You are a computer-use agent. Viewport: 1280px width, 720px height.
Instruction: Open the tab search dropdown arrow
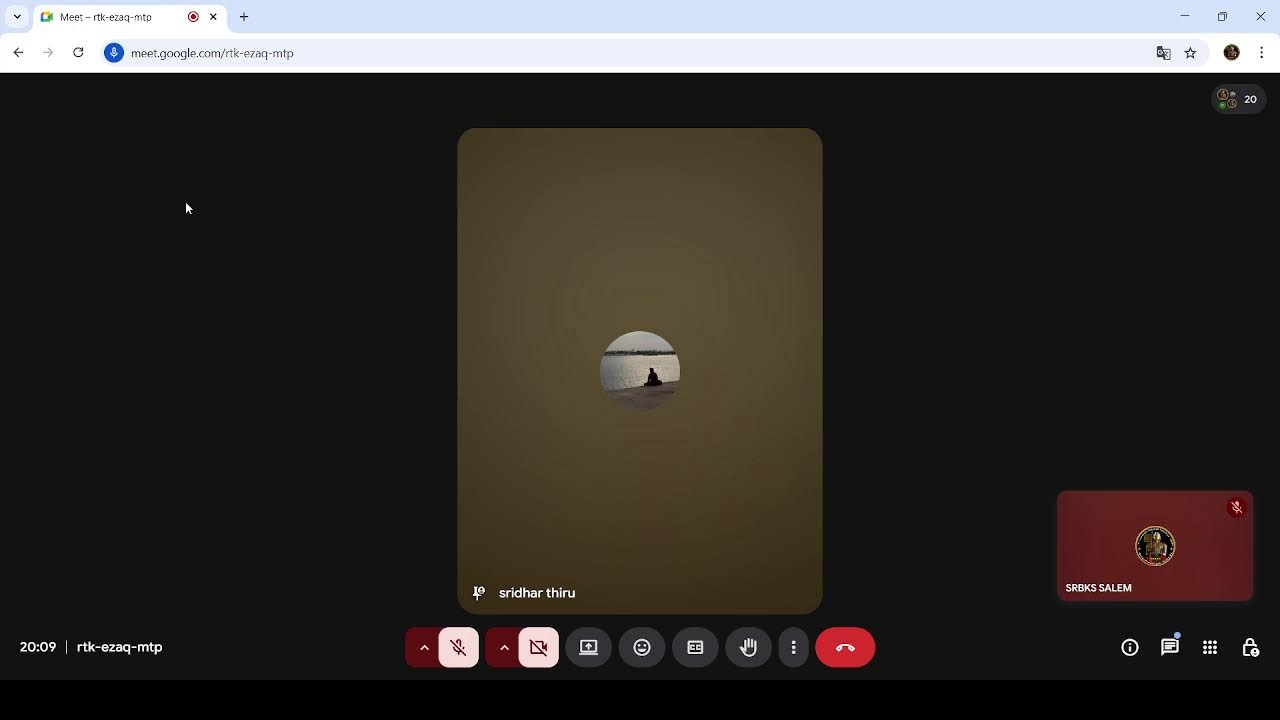pyautogui.click(x=17, y=17)
